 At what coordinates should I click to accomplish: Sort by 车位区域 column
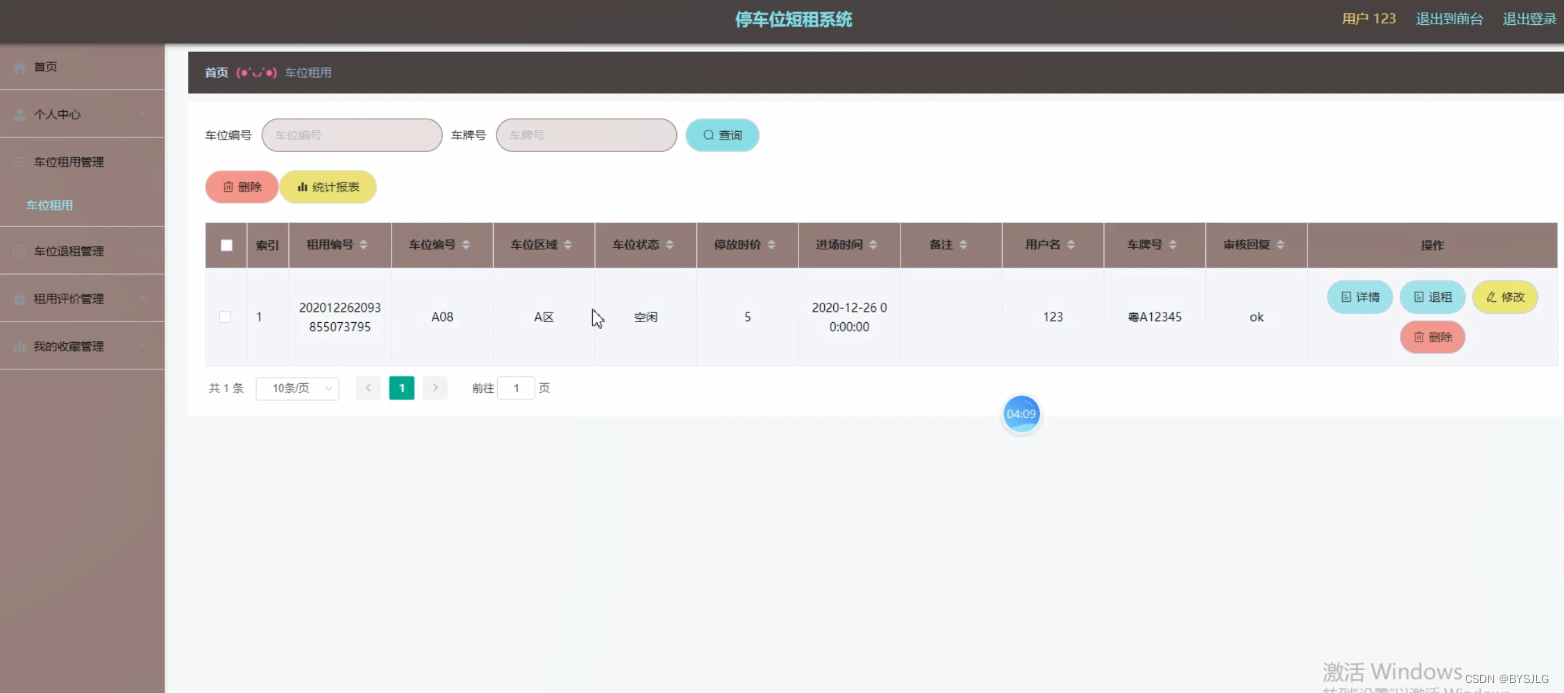point(568,245)
